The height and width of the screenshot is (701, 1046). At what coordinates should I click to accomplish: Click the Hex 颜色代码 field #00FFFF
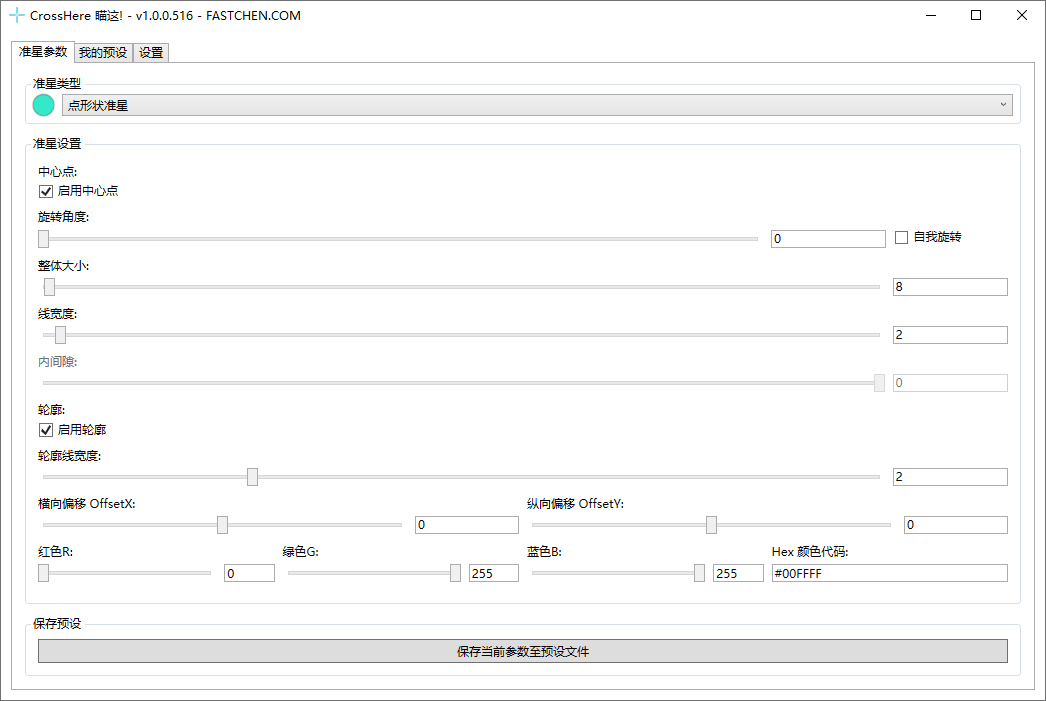coord(889,573)
